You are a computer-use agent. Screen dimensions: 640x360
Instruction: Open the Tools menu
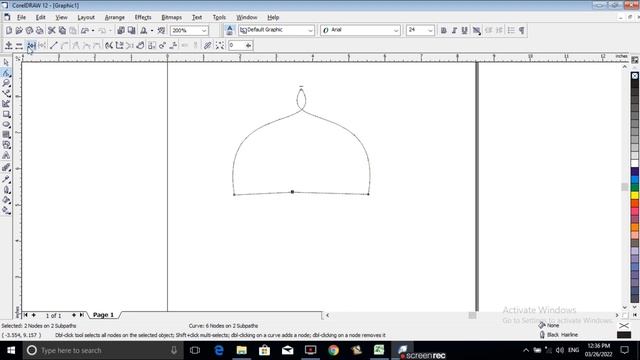219,18
